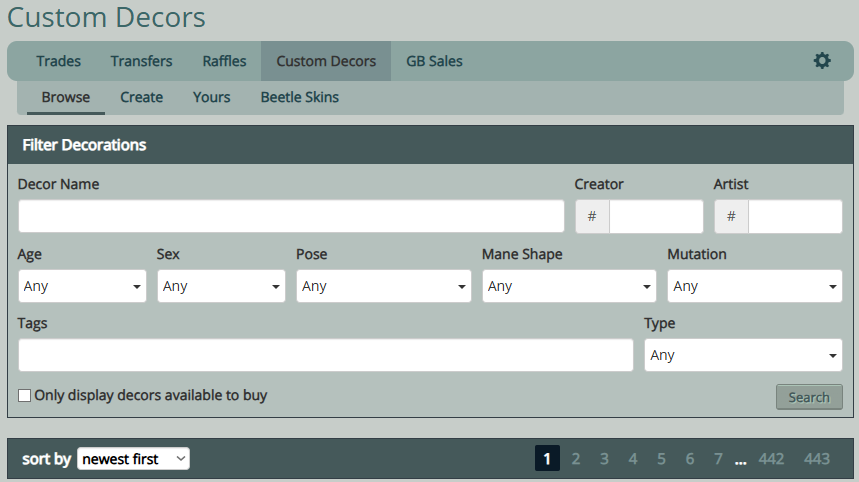This screenshot has width=859, height=482.
Task: Click the Artist ID input field
Action: [795, 216]
